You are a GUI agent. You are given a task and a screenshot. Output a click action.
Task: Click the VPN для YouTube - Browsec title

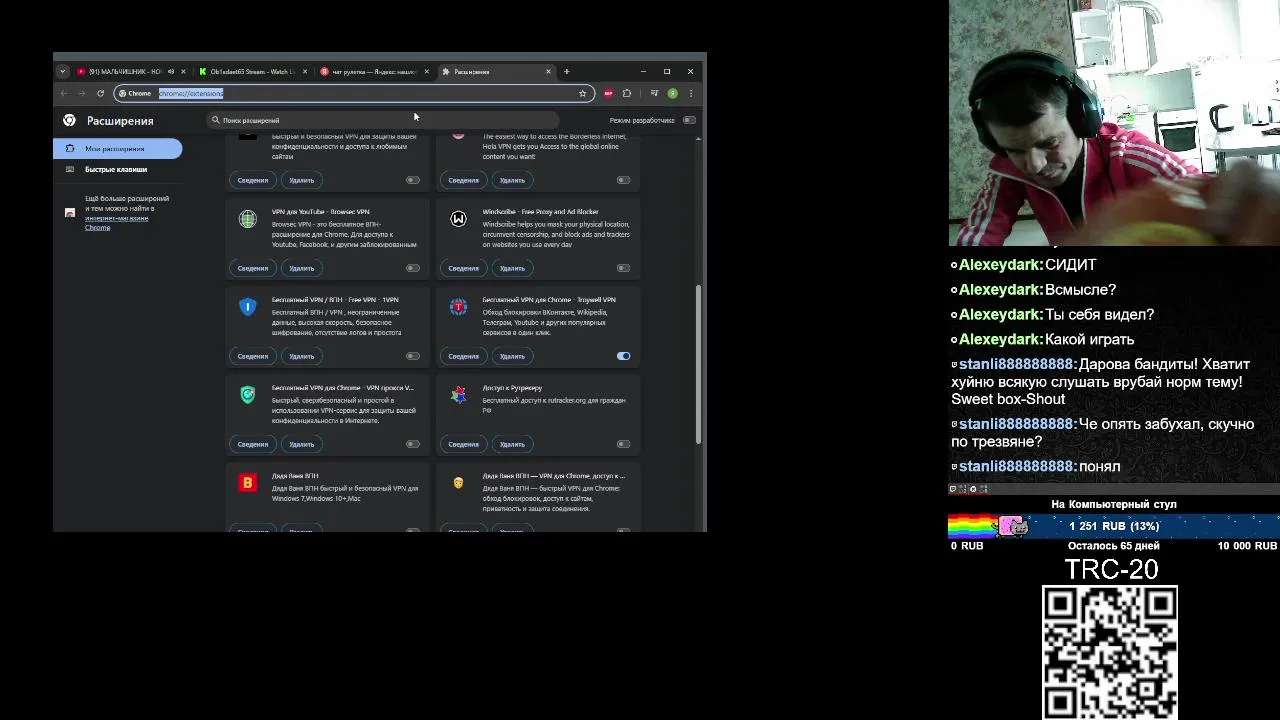pyautogui.click(x=320, y=212)
